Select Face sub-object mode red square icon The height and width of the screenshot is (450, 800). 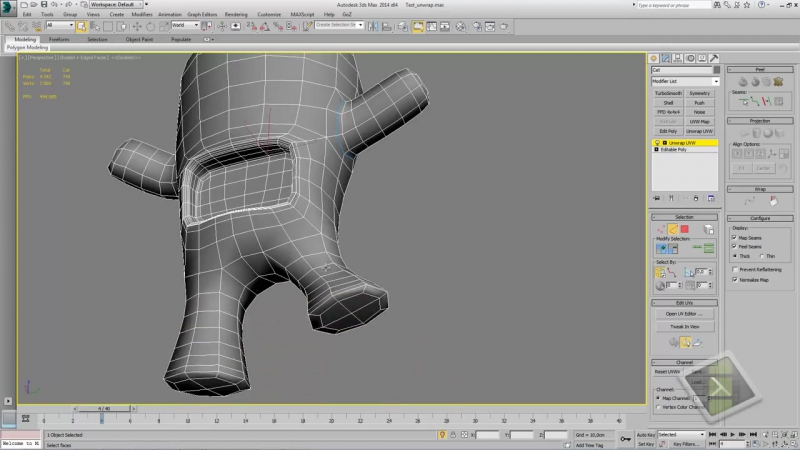[x=685, y=229]
